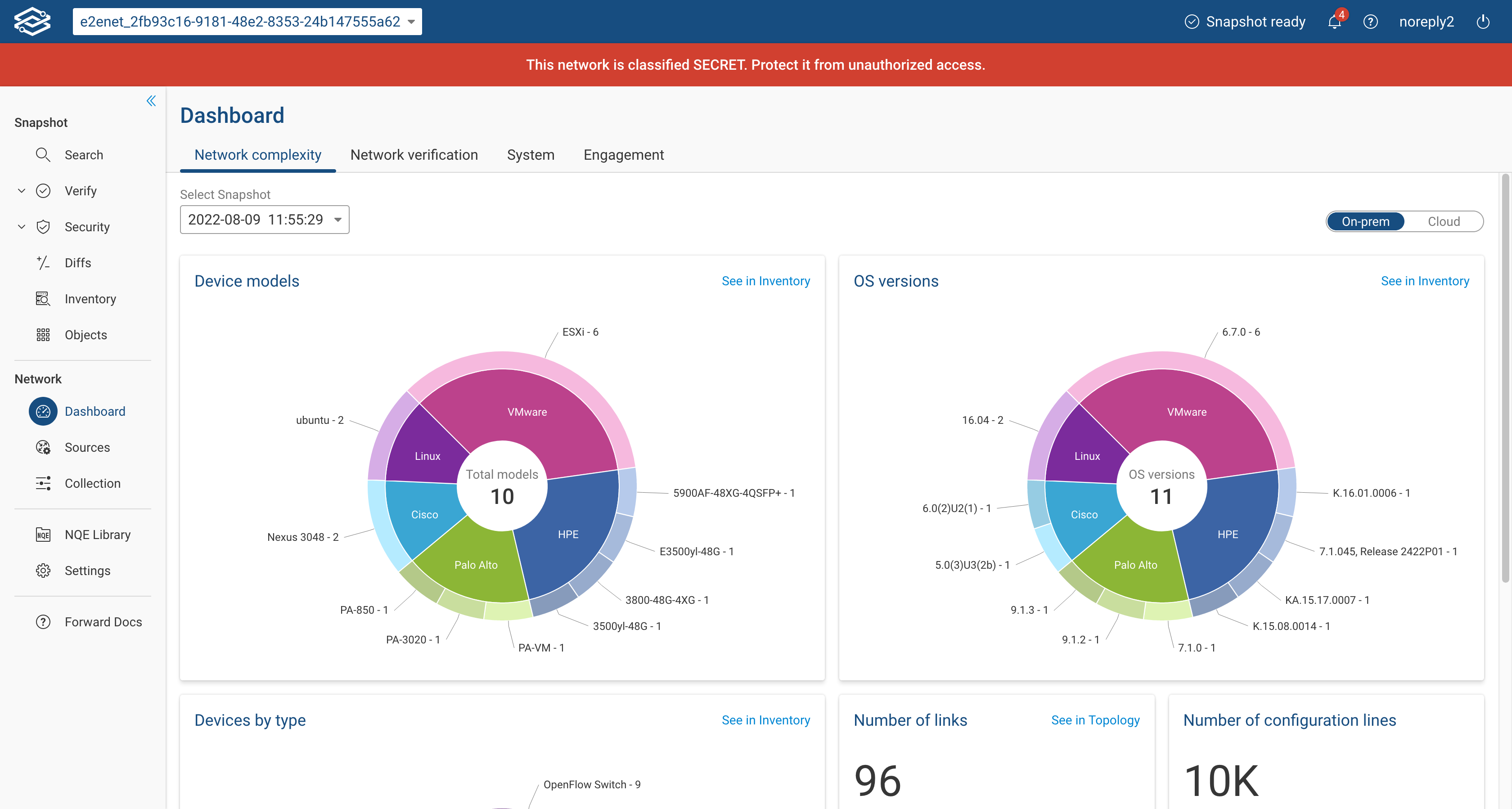Open the snapshot date dropdown

[264, 220]
